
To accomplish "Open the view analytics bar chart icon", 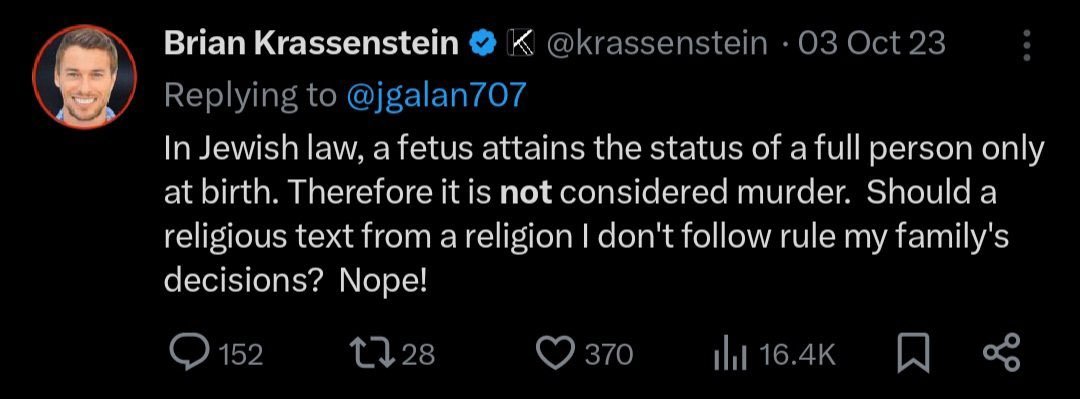I will coord(730,354).
